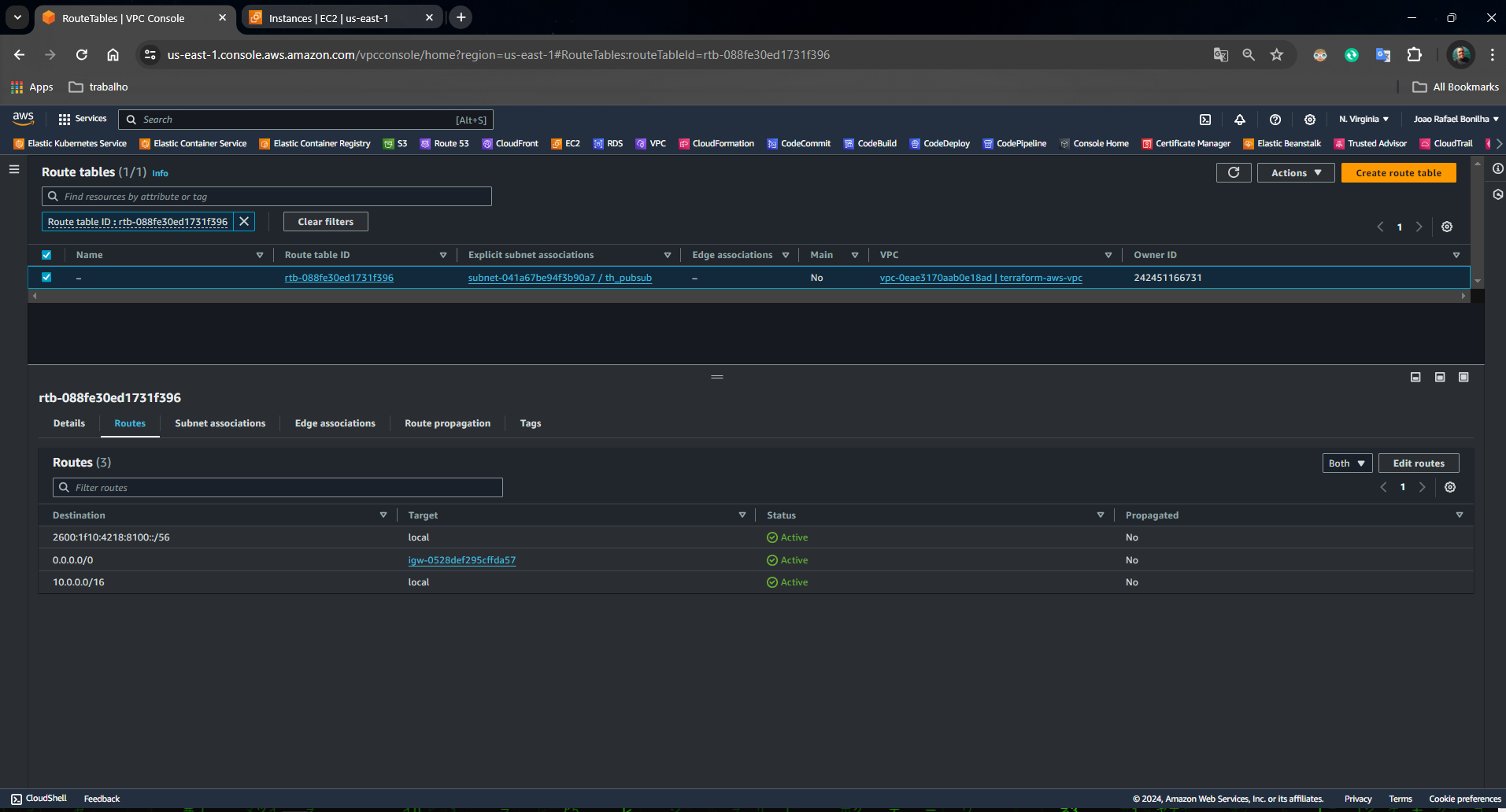Open the subnet-041a67be94f3b90a7 / th_pubsub link
The width and height of the screenshot is (1506, 812).
point(560,278)
